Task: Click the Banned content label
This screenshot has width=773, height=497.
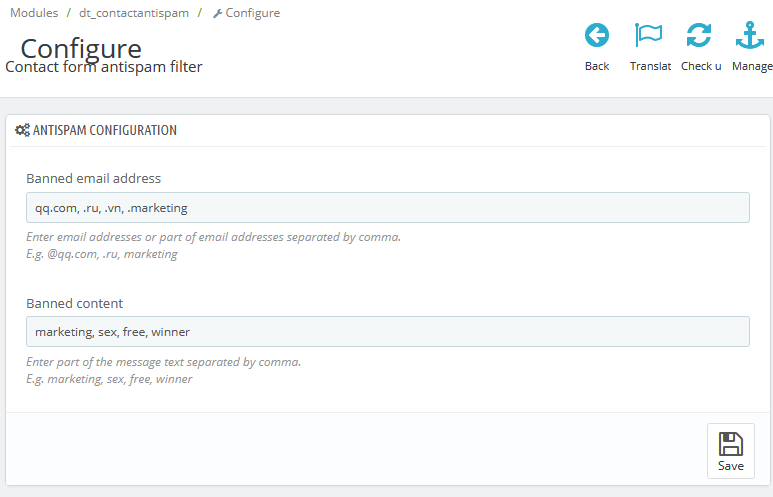Action: (74, 303)
